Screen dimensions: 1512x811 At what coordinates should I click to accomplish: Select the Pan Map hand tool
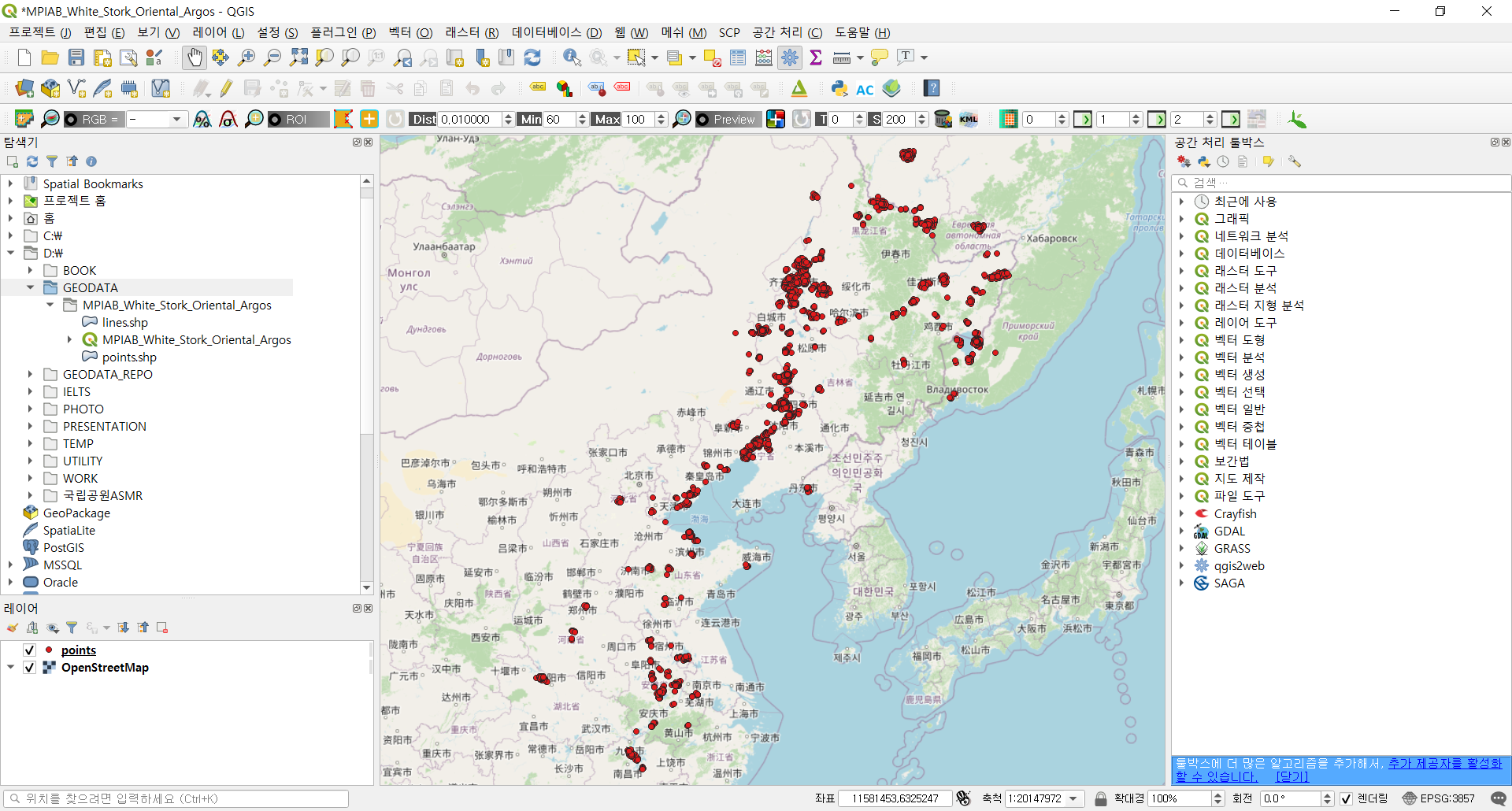[x=194, y=57]
